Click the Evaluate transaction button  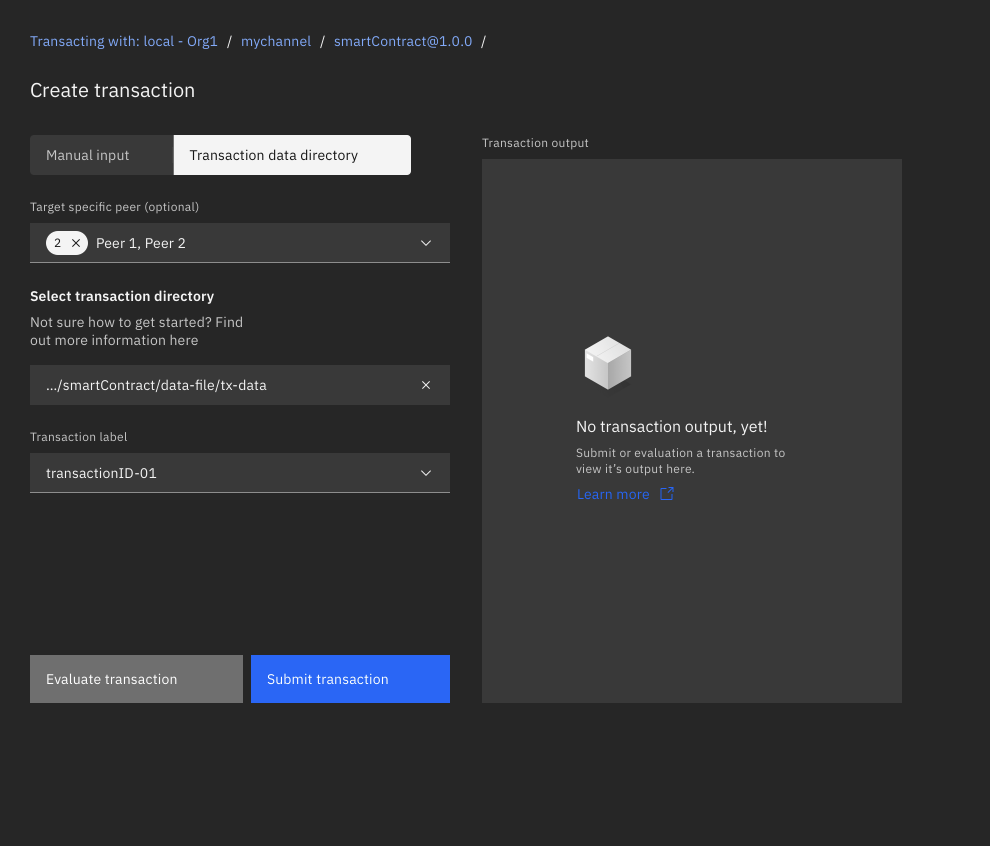click(136, 678)
